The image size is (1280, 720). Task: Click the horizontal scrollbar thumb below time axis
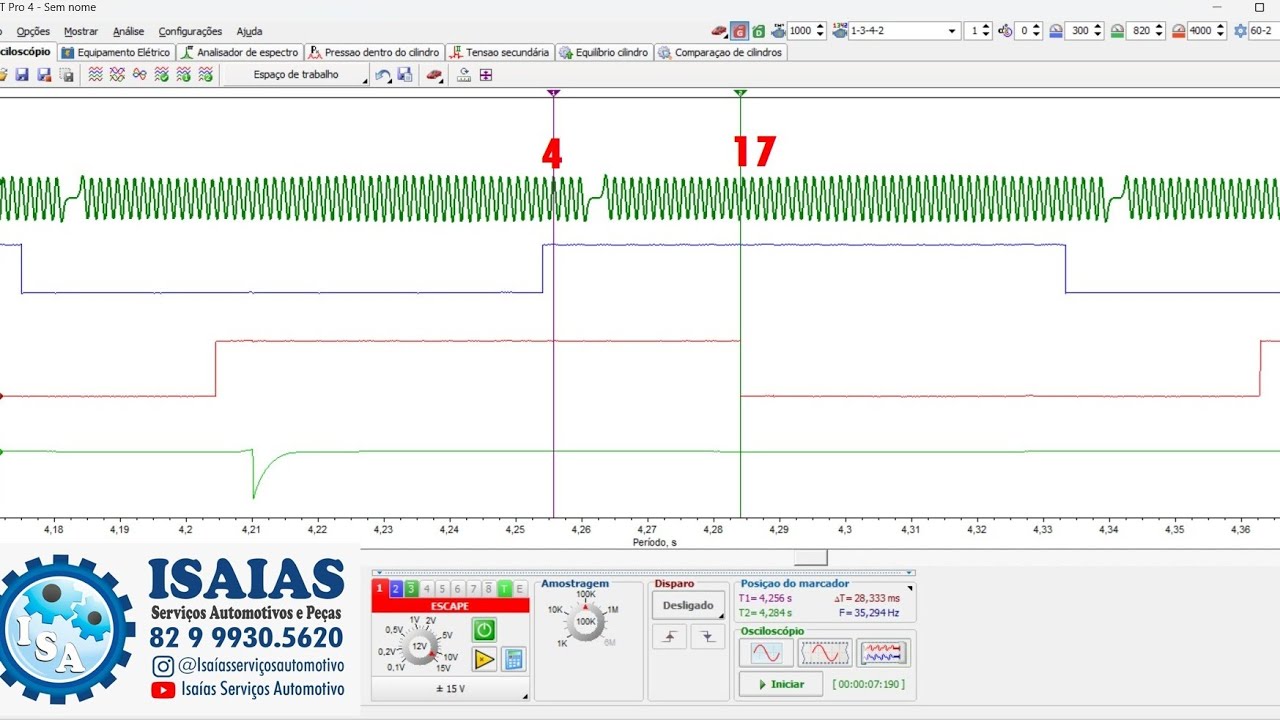pos(811,557)
